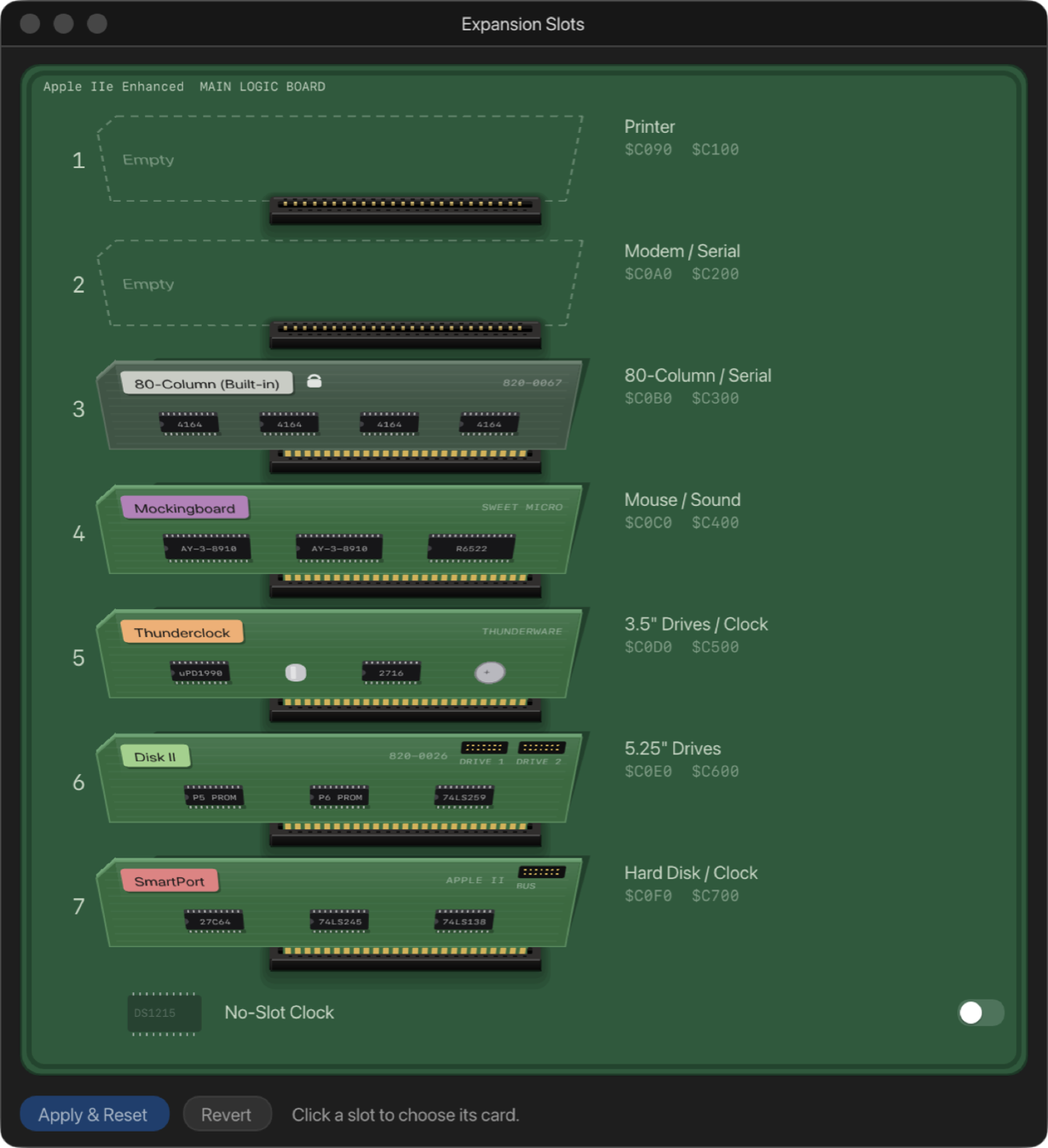Click the 80-Column / Serial slot description
The width and height of the screenshot is (1048, 1148).
(x=698, y=376)
